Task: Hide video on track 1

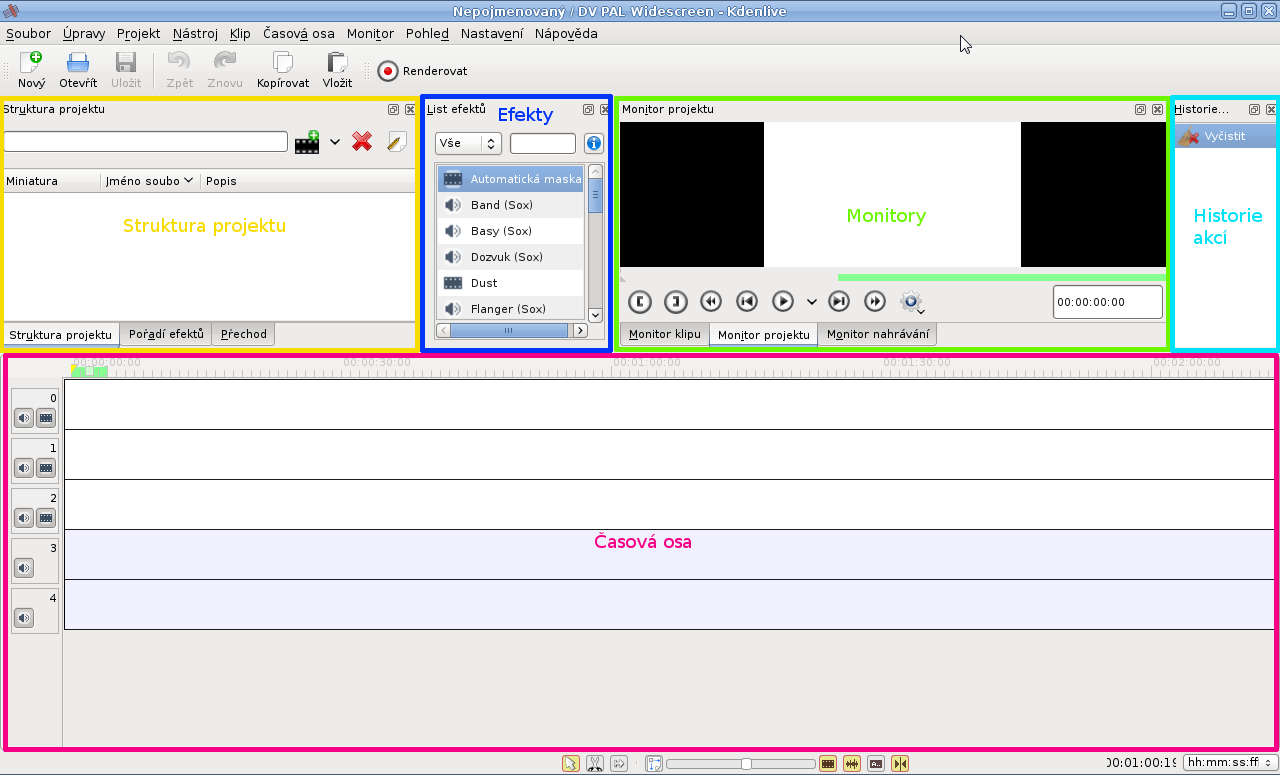Action: (46, 467)
